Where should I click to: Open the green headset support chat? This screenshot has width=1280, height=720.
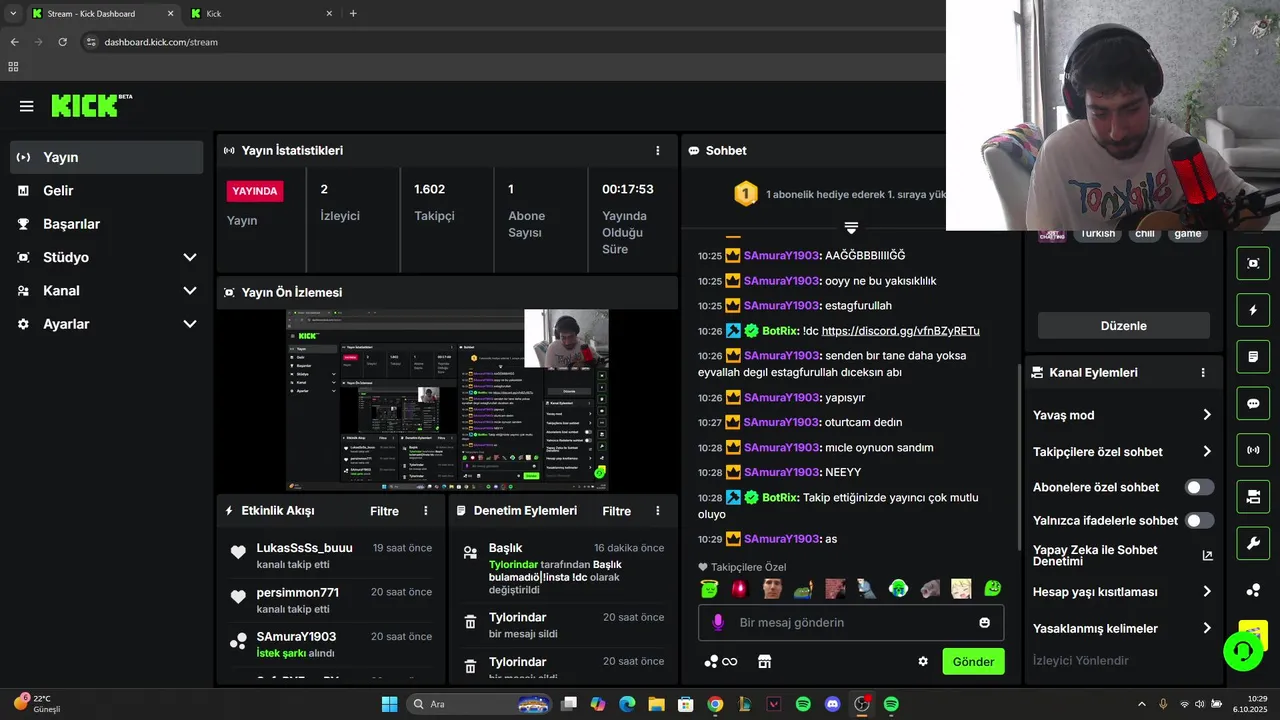point(1243,652)
